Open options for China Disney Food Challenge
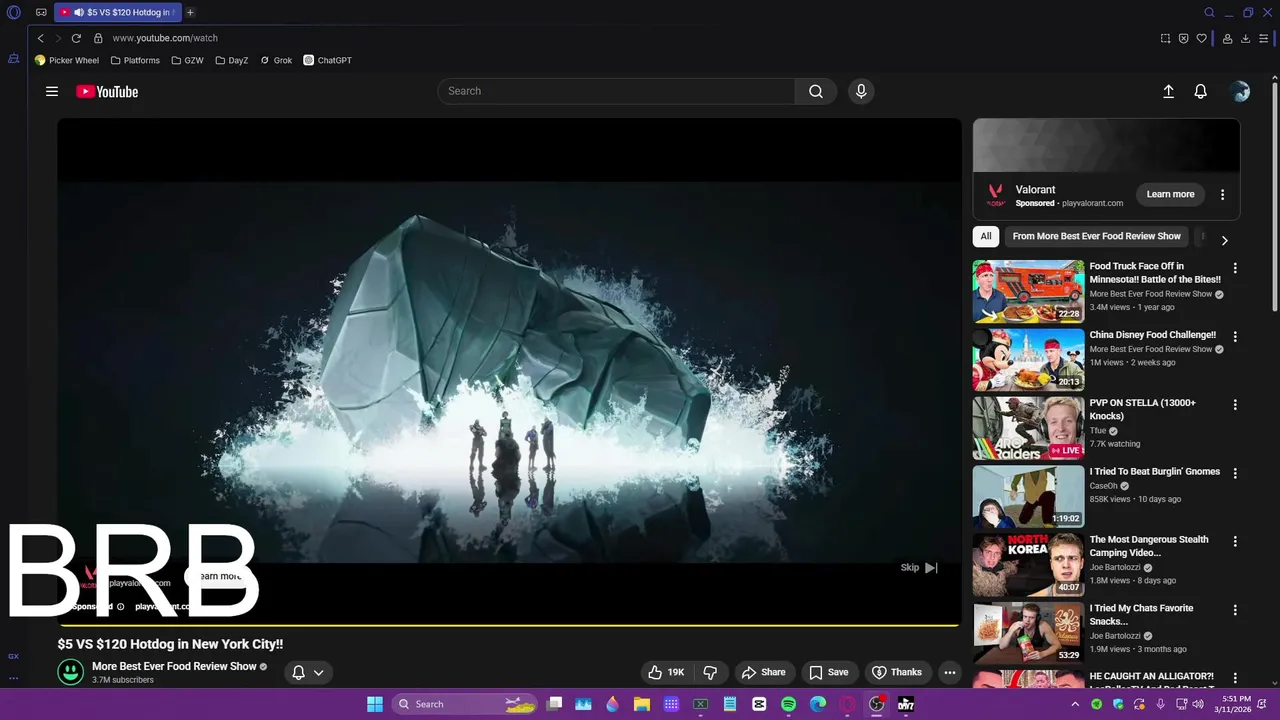The width and height of the screenshot is (1280, 720). (x=1235, y=336)
